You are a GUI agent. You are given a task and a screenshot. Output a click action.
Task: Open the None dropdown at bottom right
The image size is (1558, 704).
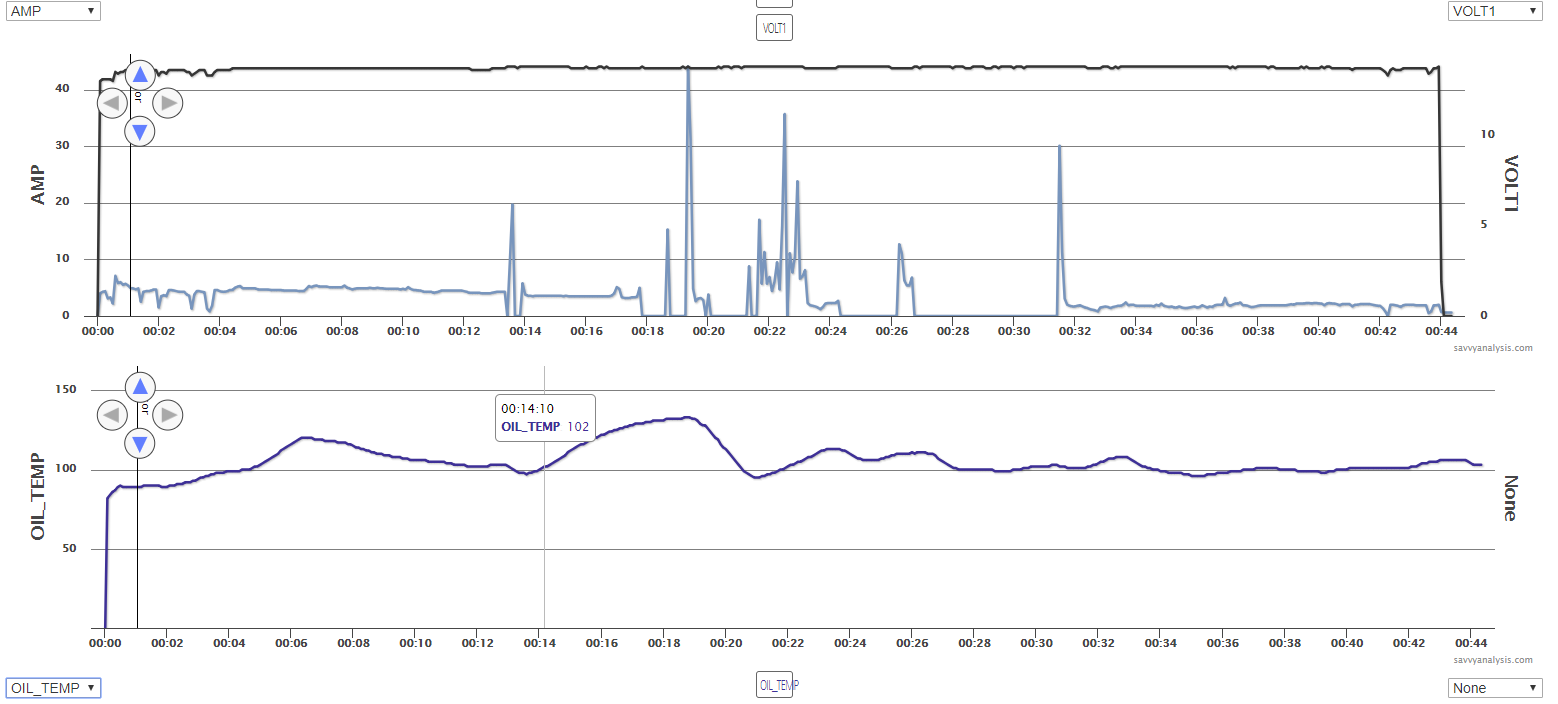tap(1494, 687)
